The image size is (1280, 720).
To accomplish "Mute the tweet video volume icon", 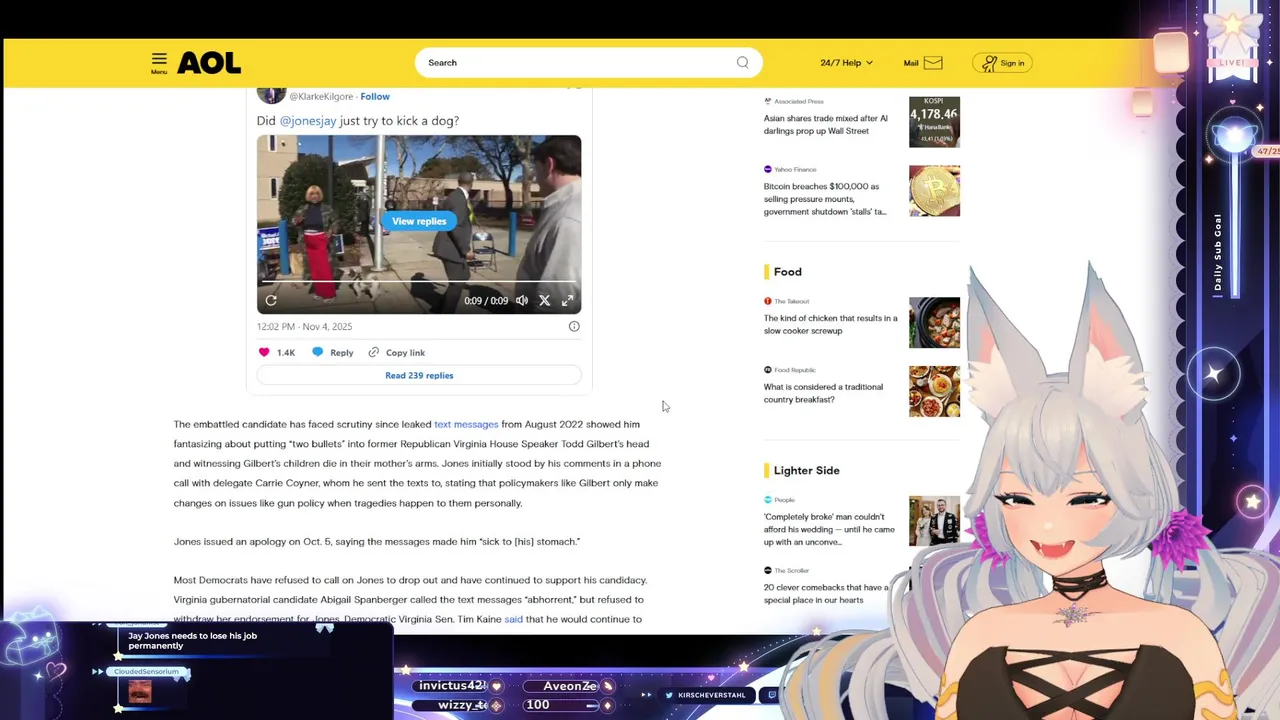I will [522, 300].
